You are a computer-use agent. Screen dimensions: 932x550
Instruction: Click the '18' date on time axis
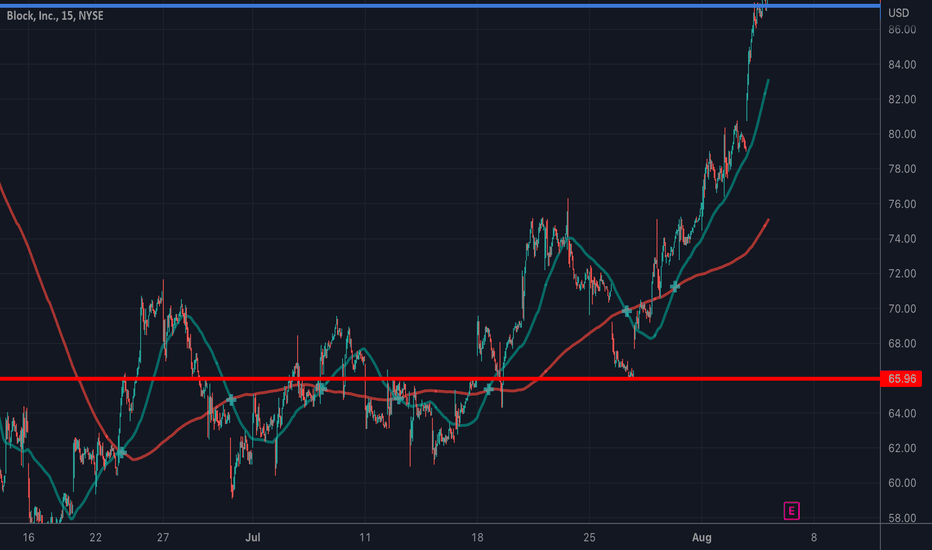(477, 538)
